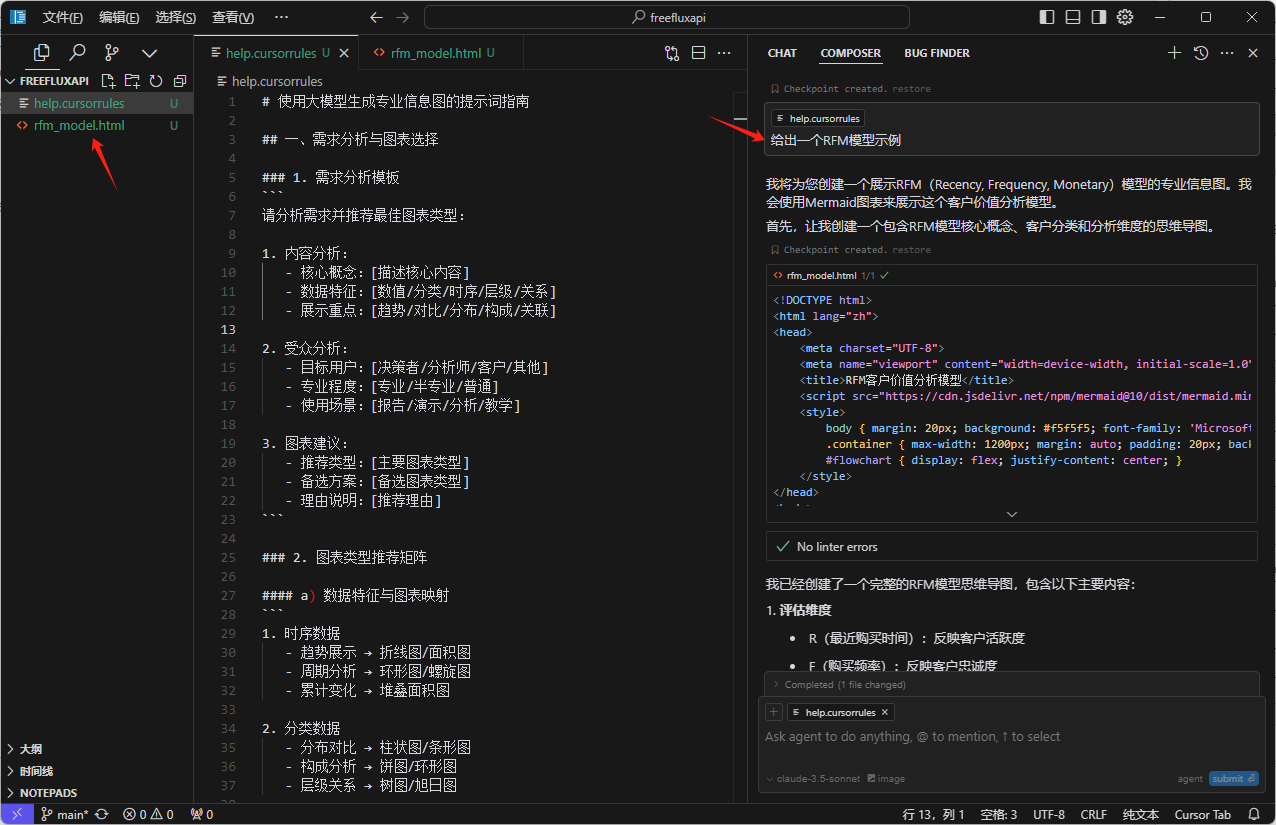1276x825 pixels.
Task: Open remote window icon in status bar
Action: 17,814
